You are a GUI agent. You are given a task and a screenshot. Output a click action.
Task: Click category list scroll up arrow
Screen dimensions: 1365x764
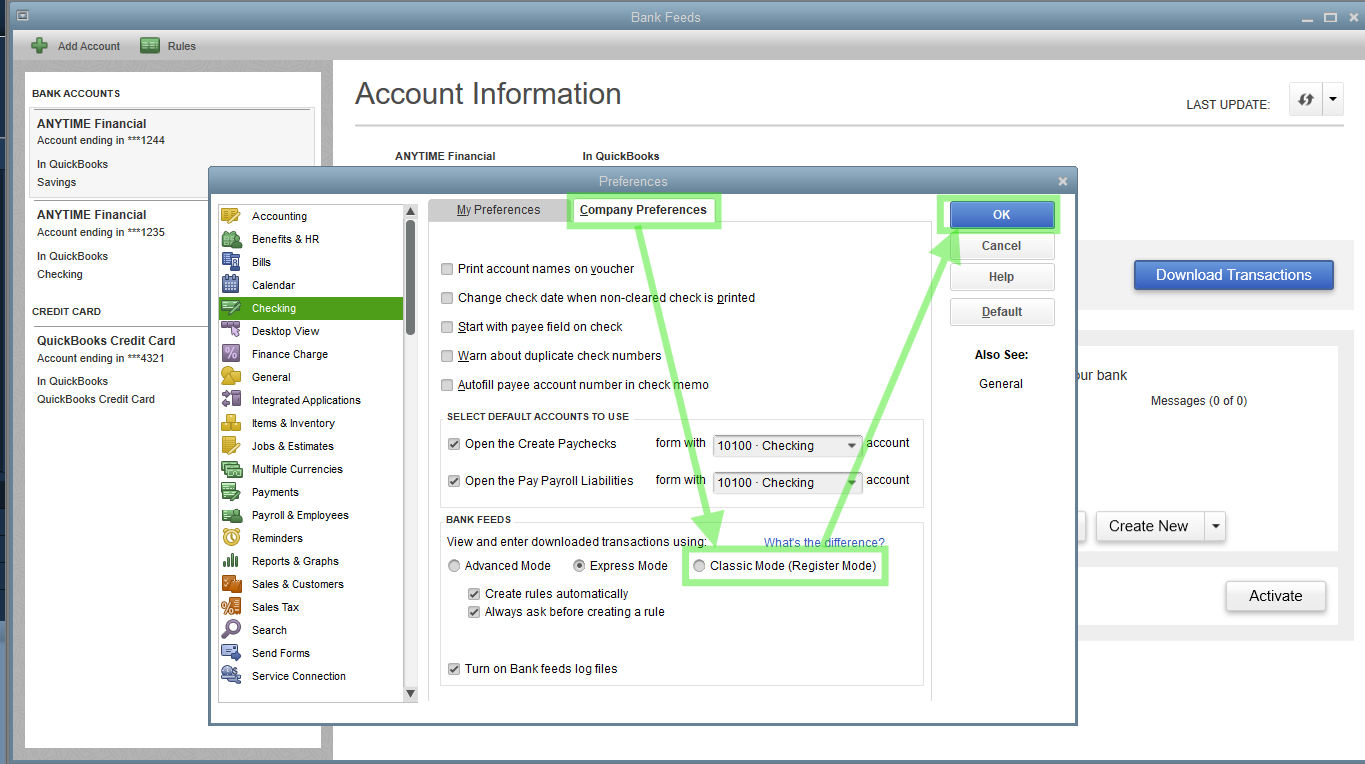click(410, 211)
